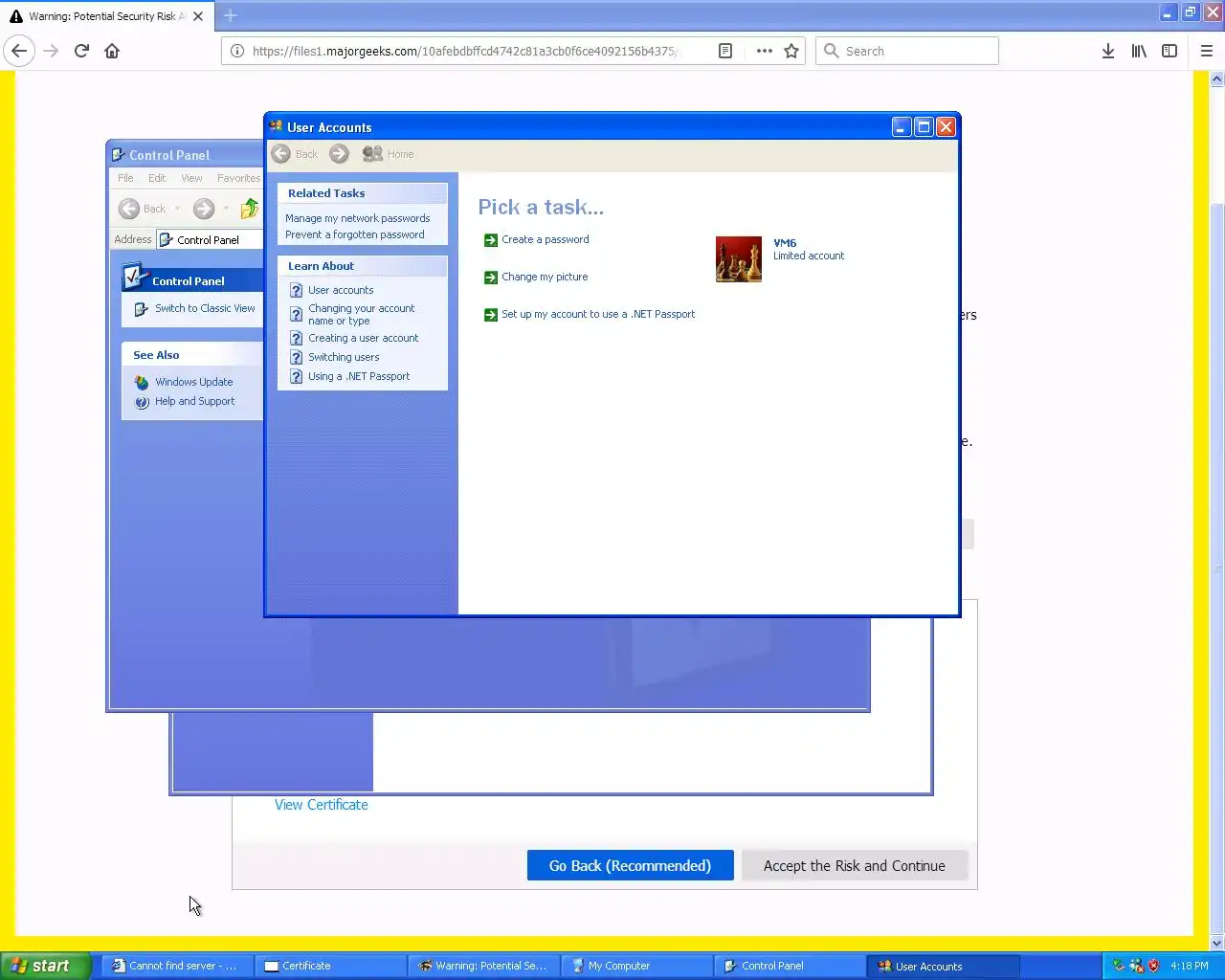Open Switching users help topic
The height and width of the screenshot is (980, 1225).
click(x=344, y=357)
